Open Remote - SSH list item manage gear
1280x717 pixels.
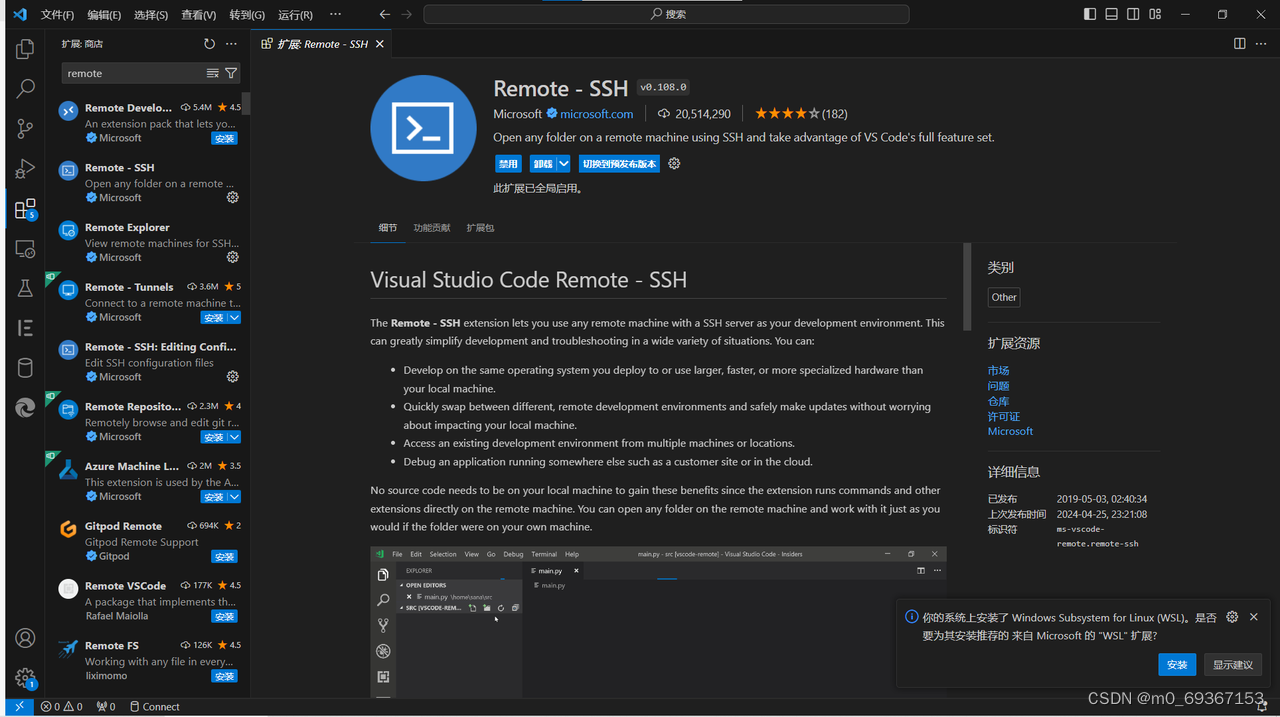(x=232, y=197)
